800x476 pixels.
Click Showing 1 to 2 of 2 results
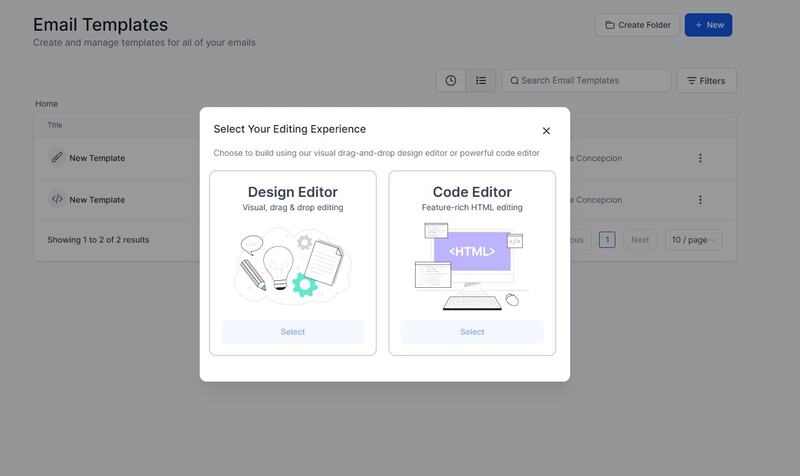[x=98, y=240]
